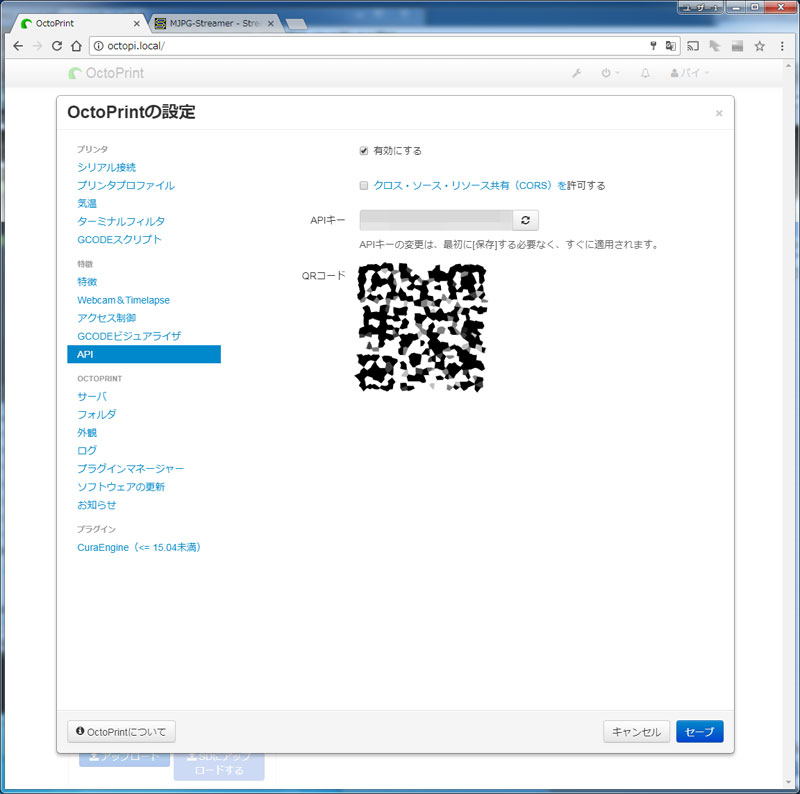Open ログ settings page

pos(87,451)
